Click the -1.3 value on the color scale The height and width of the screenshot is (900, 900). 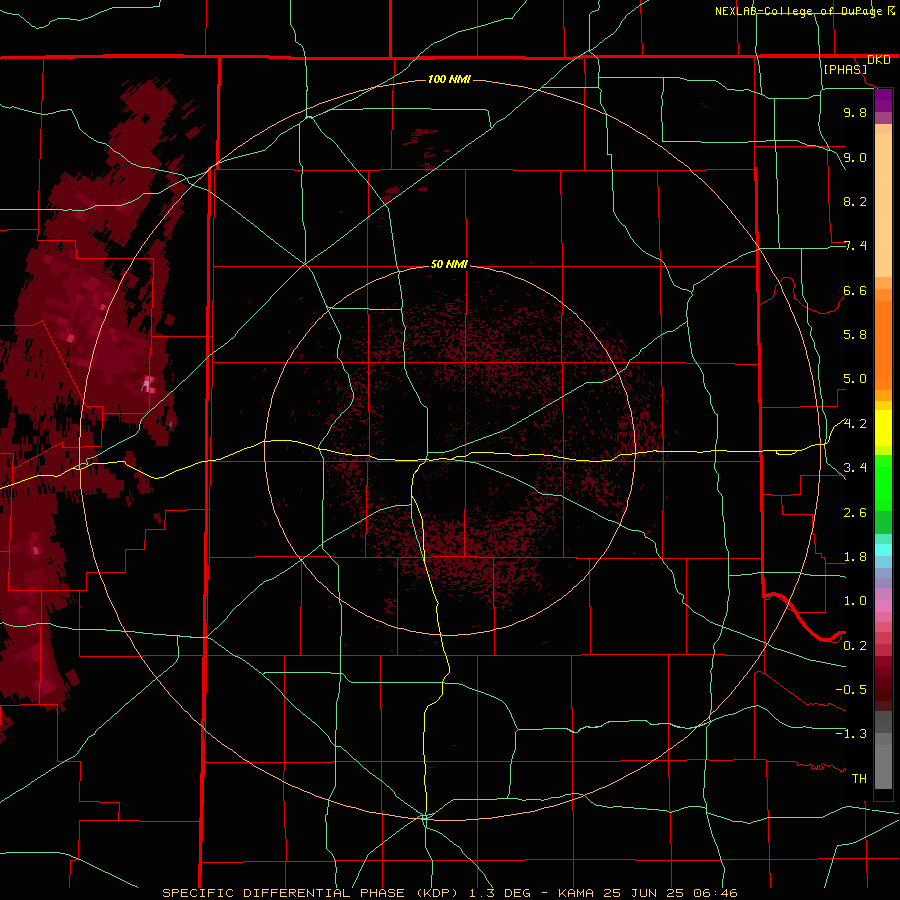tap(851, 734)
